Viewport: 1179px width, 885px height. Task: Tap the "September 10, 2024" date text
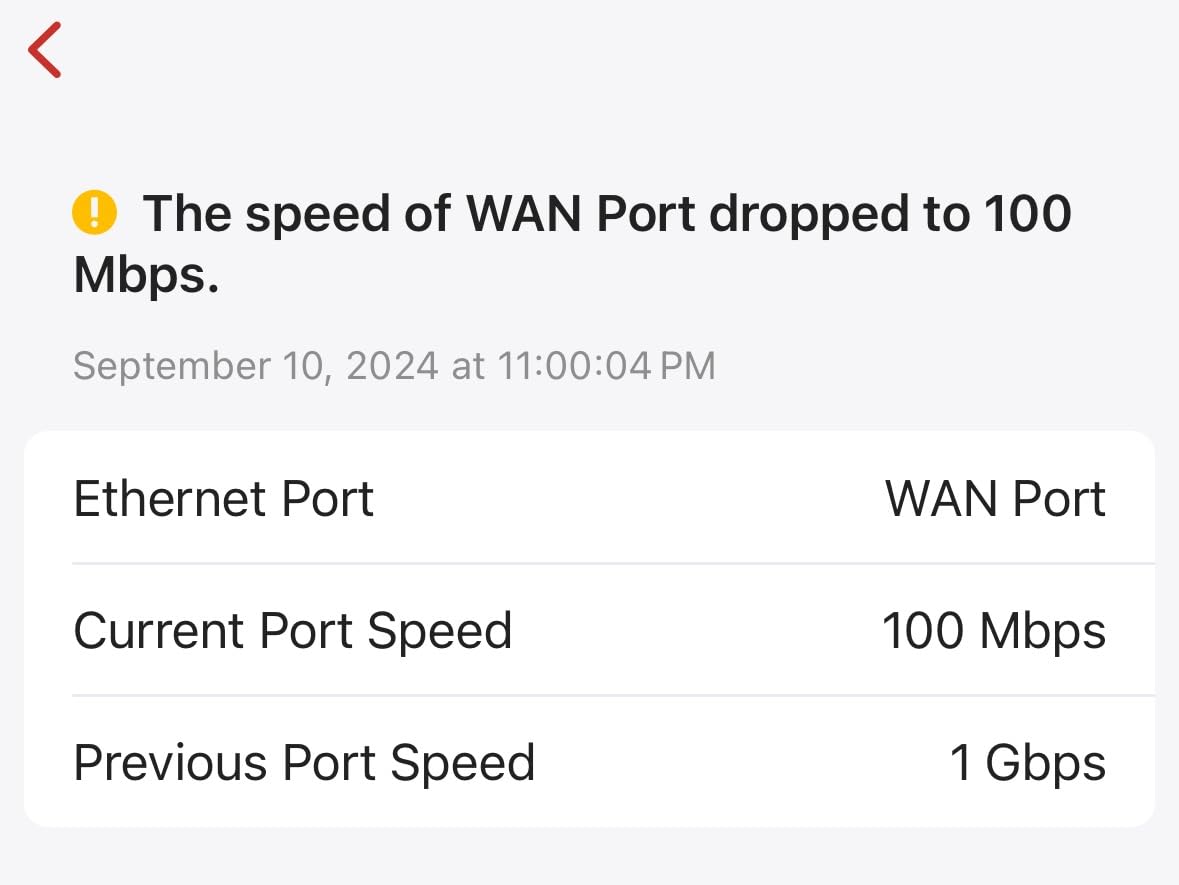pyautogui.click(x=255, y=366)
